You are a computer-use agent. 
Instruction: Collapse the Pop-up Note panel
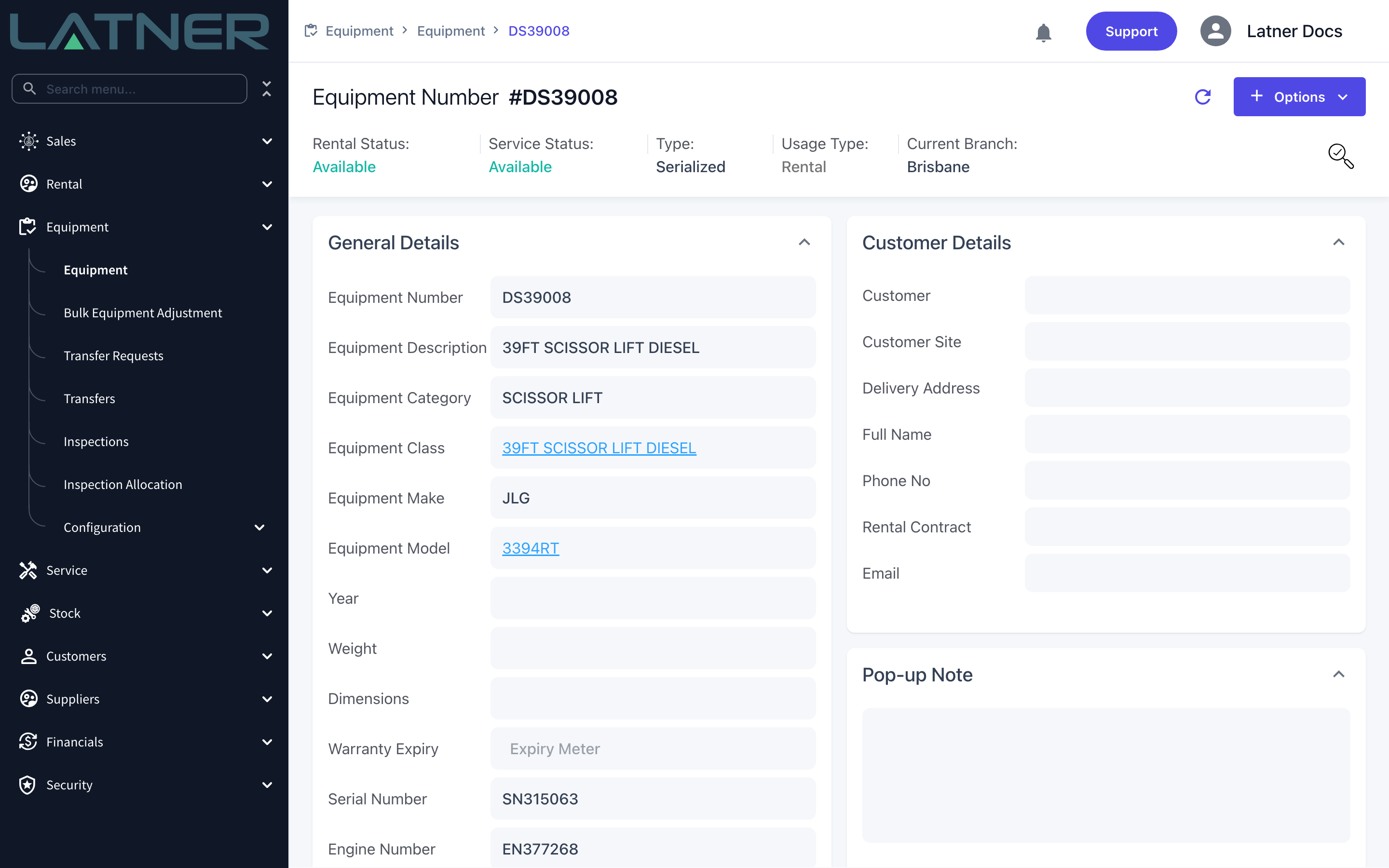point(1338,674)
